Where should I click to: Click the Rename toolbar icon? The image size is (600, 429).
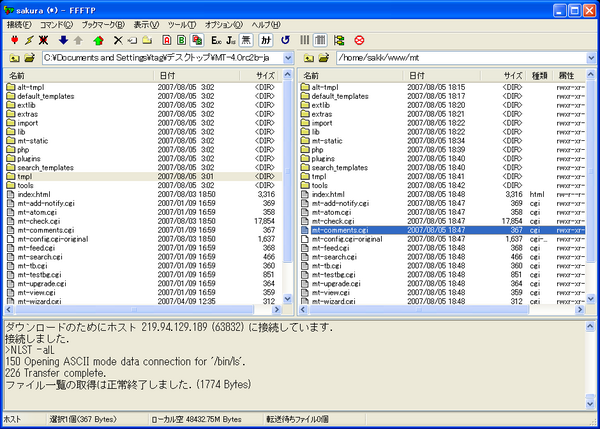(132, 40)
